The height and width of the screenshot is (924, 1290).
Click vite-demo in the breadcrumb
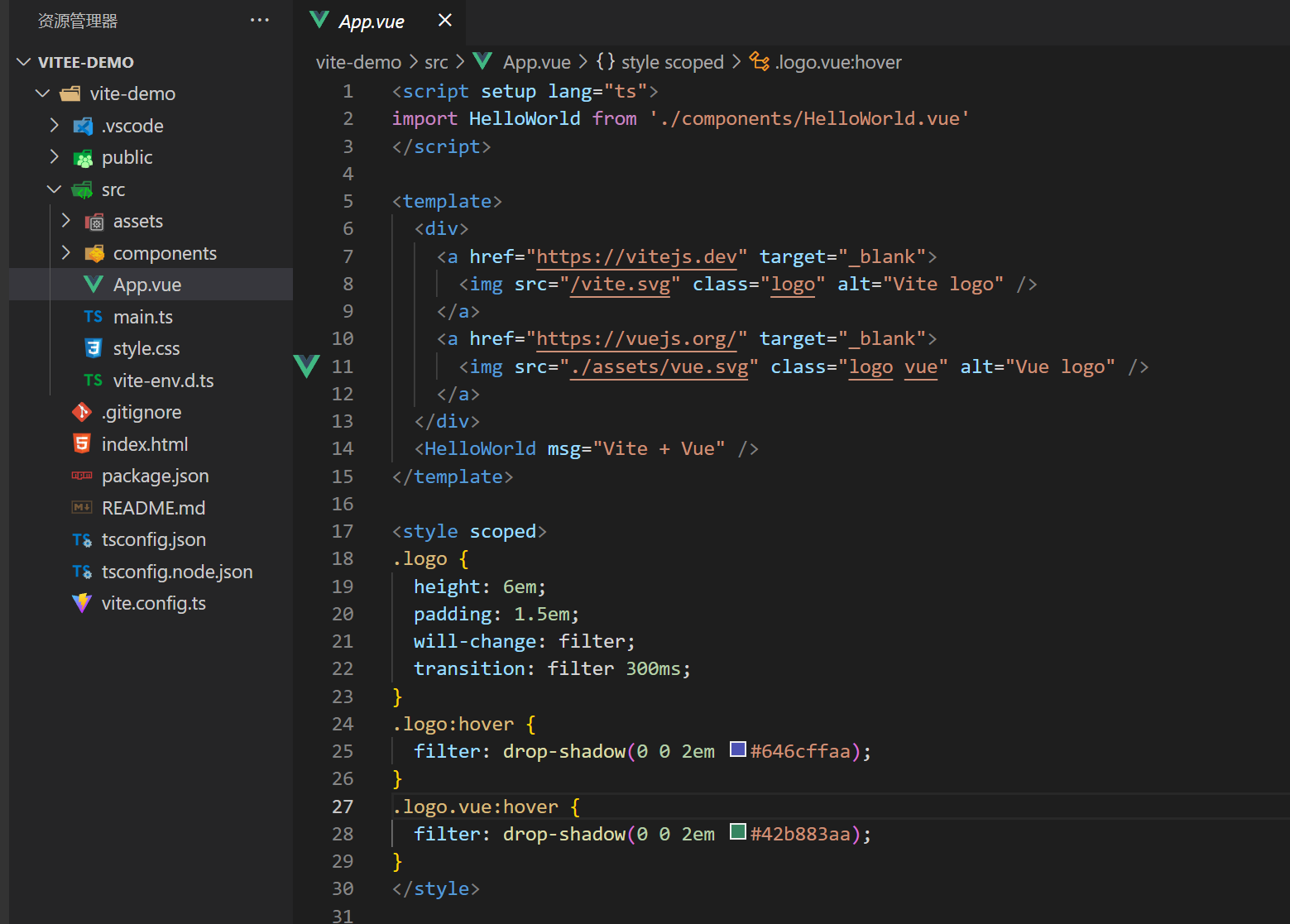click(358, 62)
